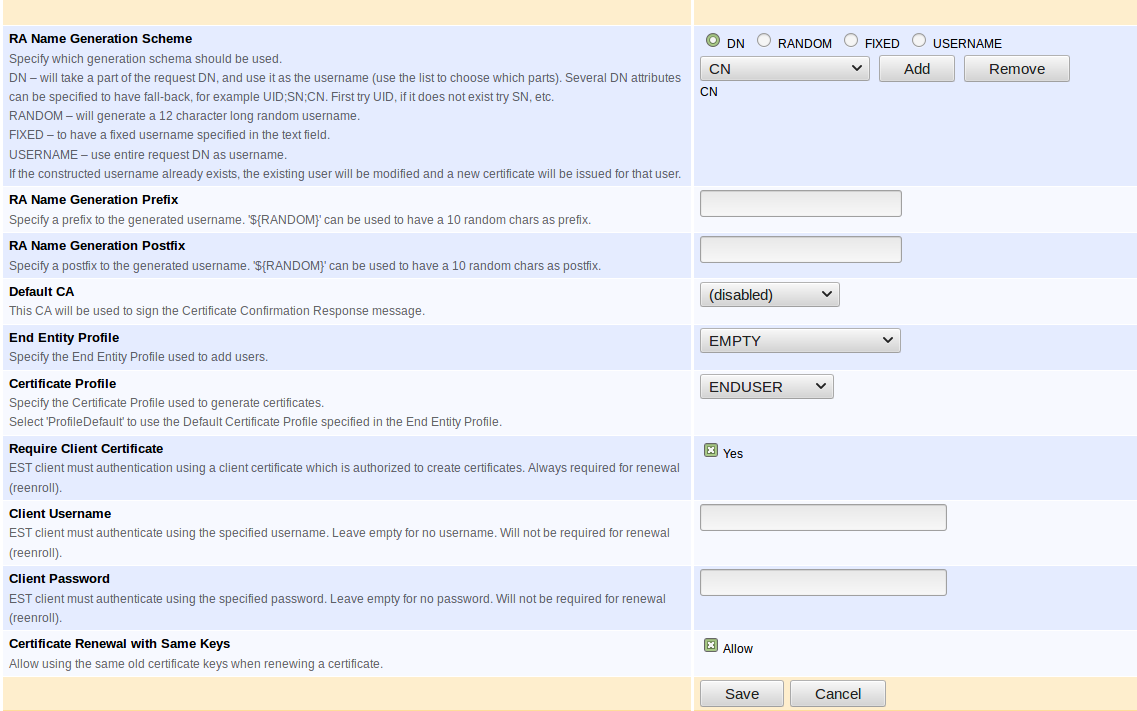
Task: Save the EST configuration
Action: 741,693
